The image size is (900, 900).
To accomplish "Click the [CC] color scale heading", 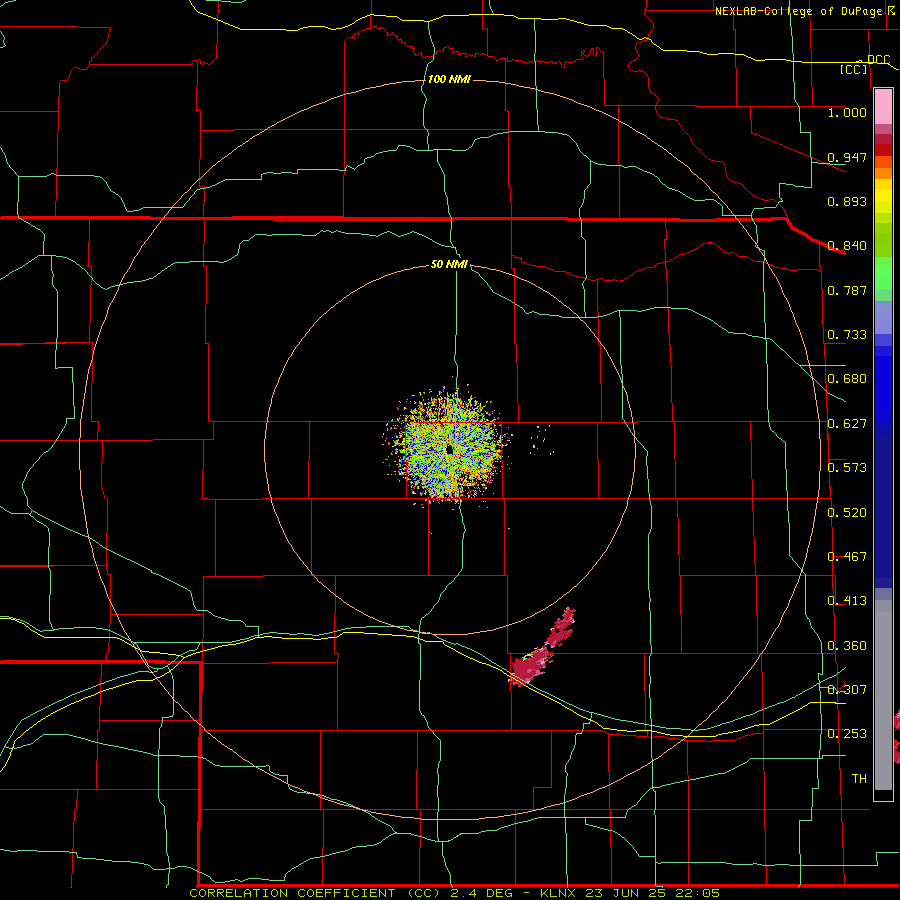I will [x=854, y=69].
